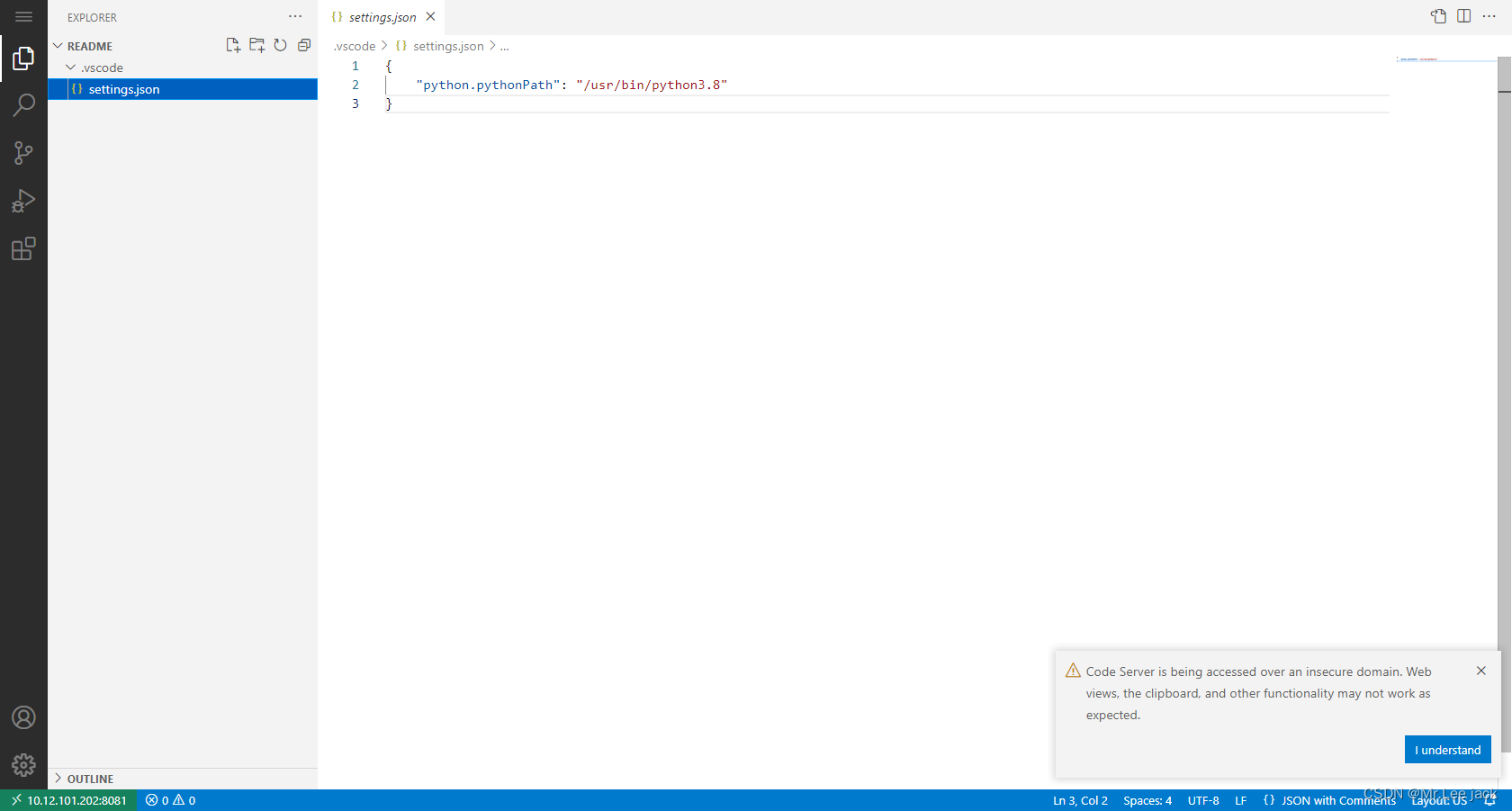Image resolution: width=1512 pixels, height=811 pixels.
Task: Refresh the explorer file tree
Action: pos(281,46)
